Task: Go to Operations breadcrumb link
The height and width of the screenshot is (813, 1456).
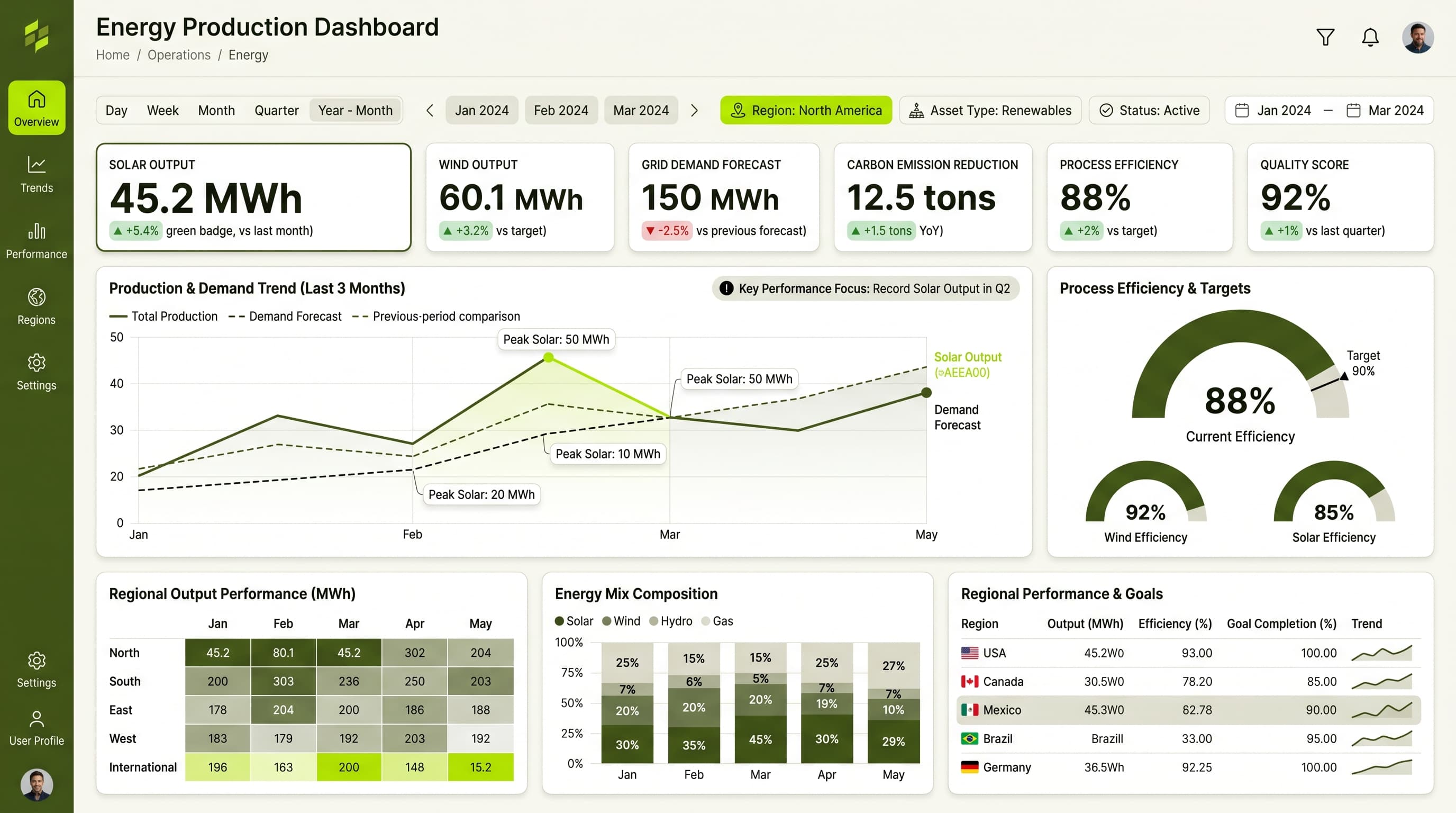Action: [x=179, y=55]
